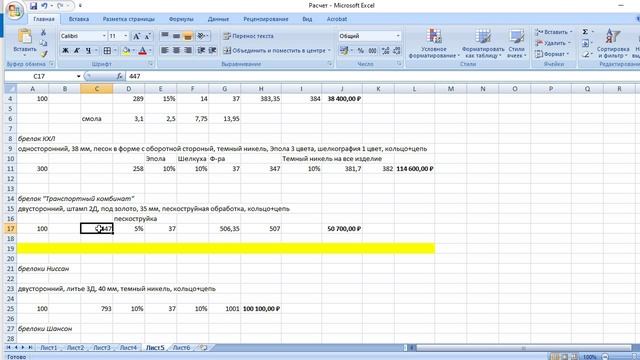This screenshot has width=640, height=360.
Task: Center text horizontally
Action: pos(176,51)
